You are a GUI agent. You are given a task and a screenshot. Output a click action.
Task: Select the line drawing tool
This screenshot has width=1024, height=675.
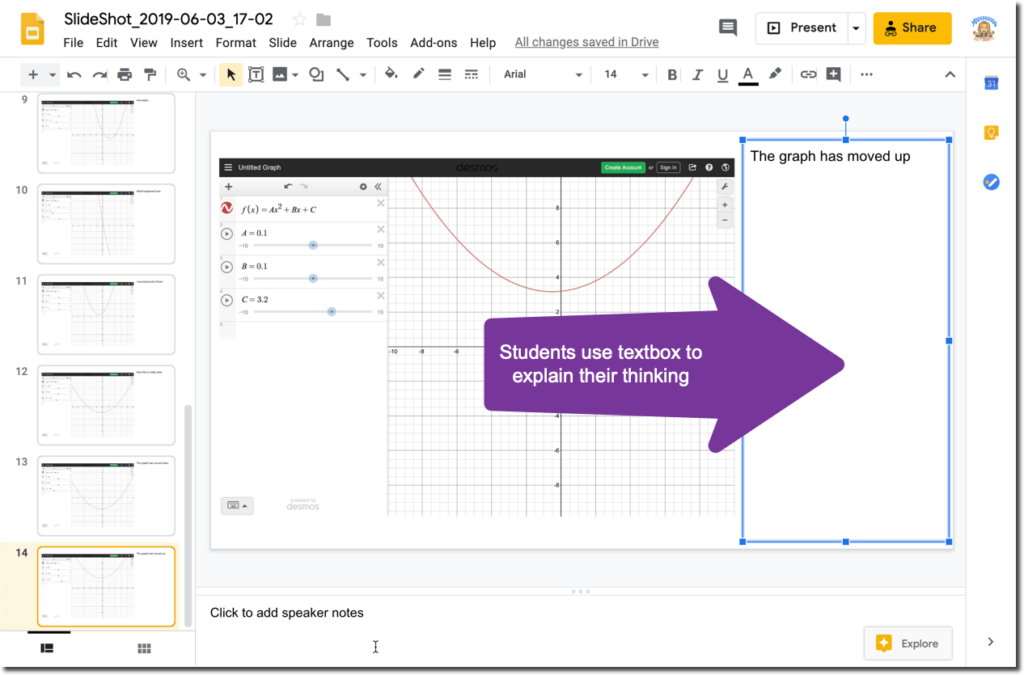click(x=345, y=74)
